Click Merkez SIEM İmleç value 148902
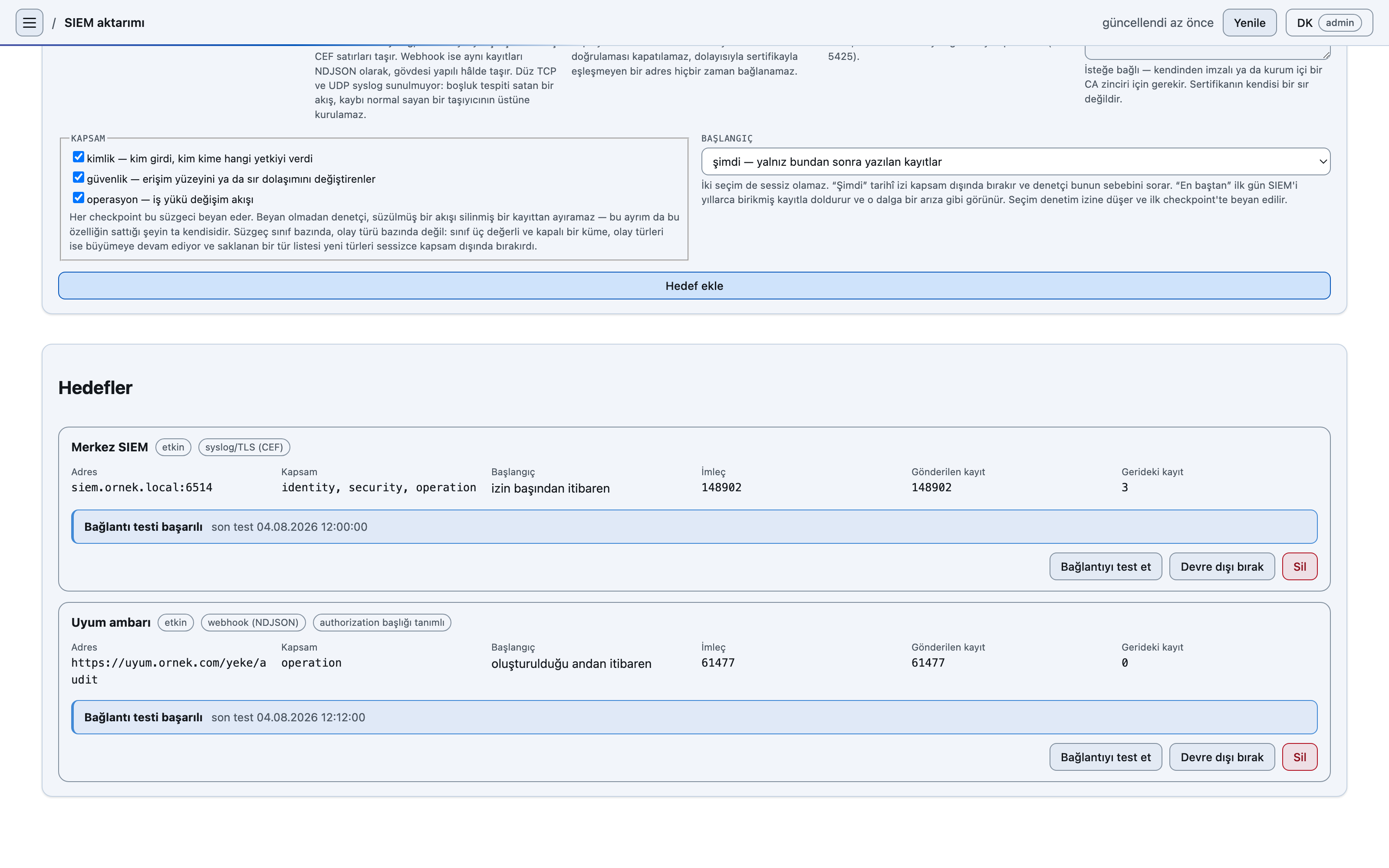 721,487
